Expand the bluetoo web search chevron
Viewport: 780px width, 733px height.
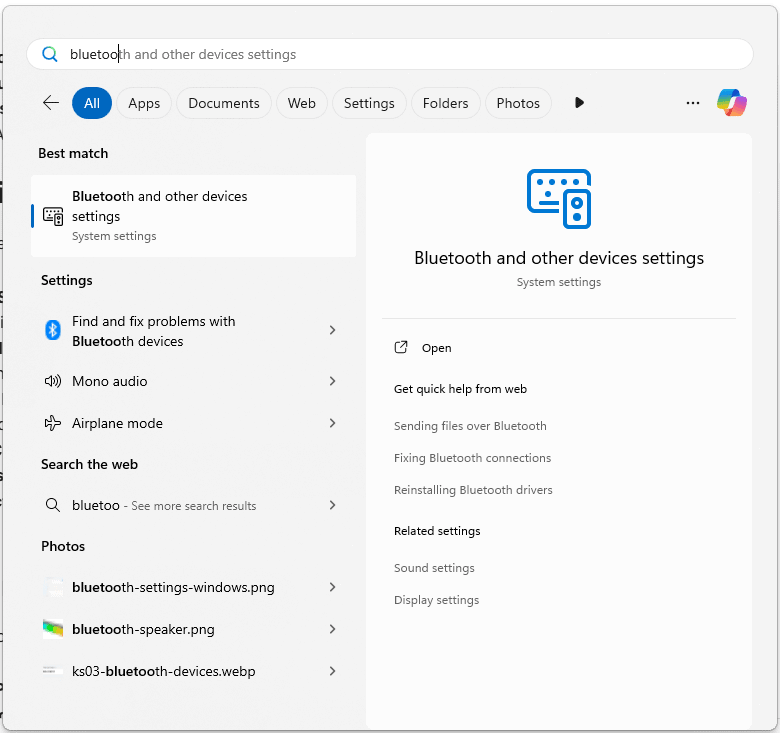pos(332,505)
